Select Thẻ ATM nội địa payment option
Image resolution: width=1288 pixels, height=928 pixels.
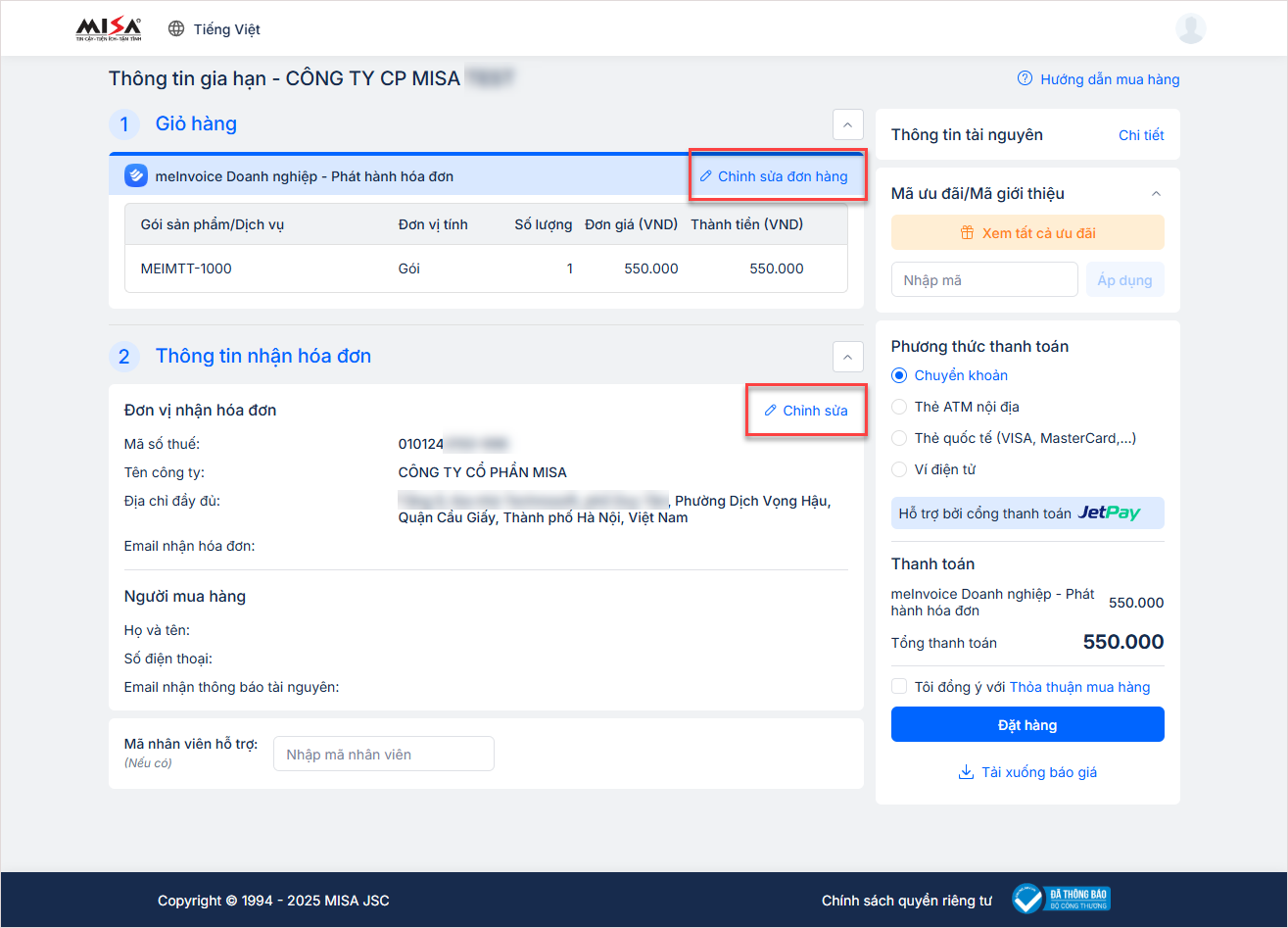(x=899, y=407)
